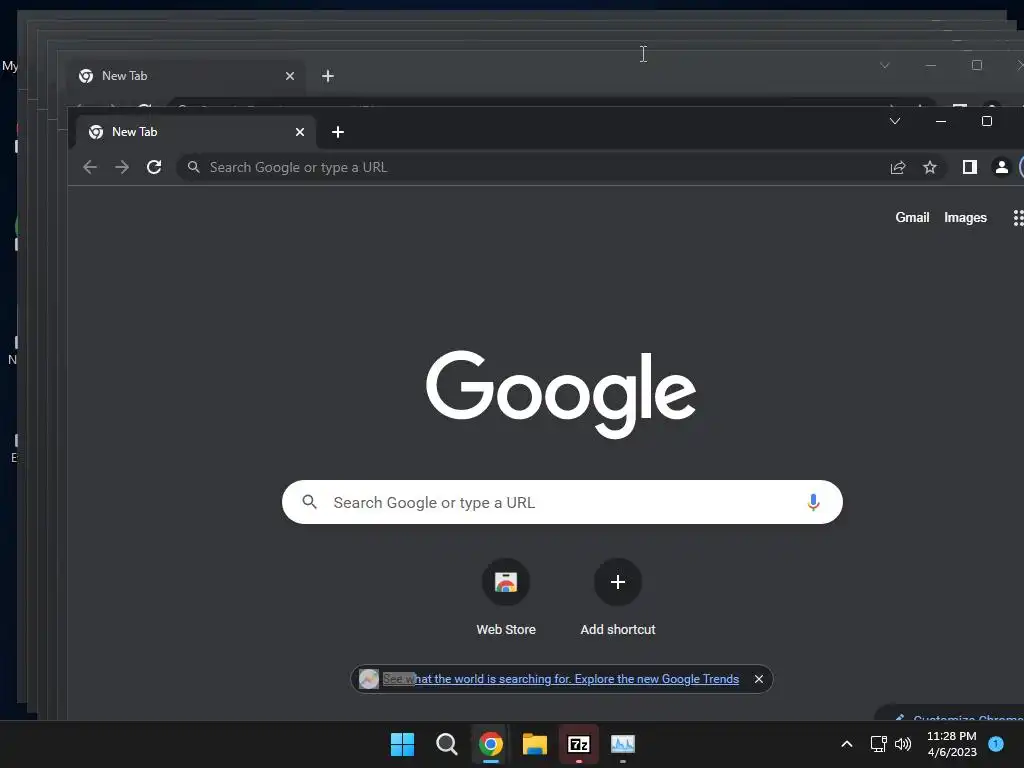This screenshot has width=1024, height=768.
Task: Open Google apps grid icon
Action: tap(1018, 217)
